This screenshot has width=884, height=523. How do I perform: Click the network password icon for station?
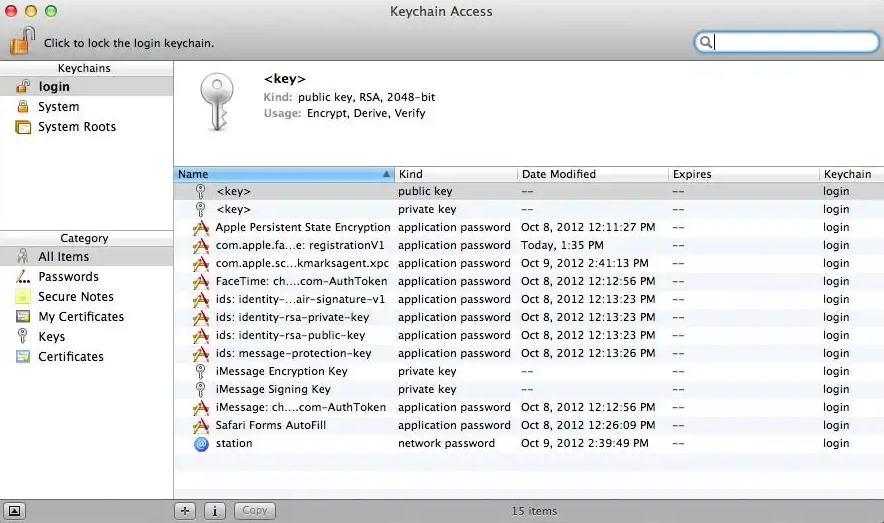coord(201,443)
